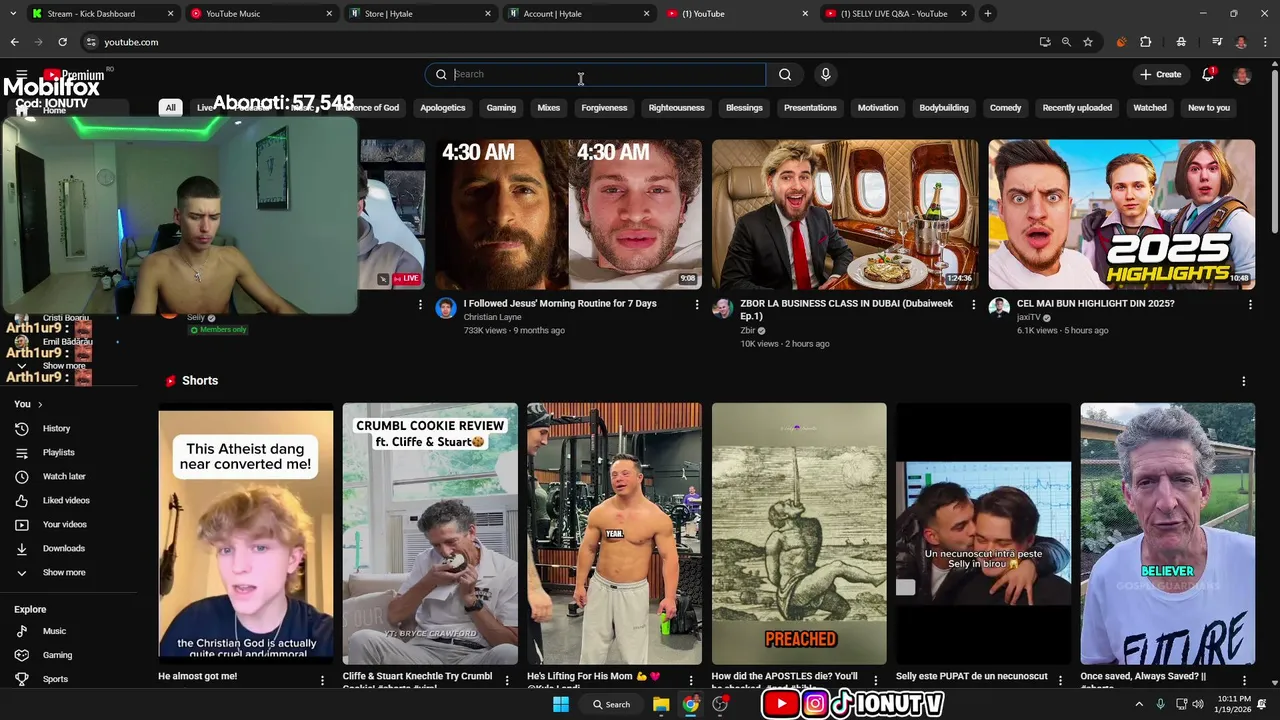Select the New to you filter chip

1209,108
